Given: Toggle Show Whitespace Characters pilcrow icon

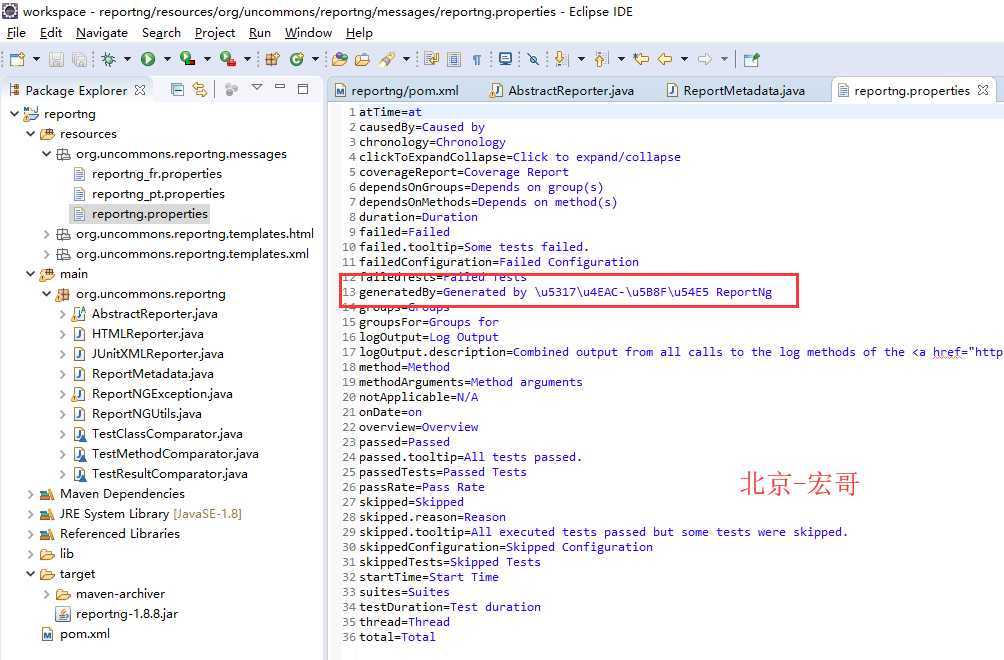Looking at the screenshot, I should tap(477, 60).
